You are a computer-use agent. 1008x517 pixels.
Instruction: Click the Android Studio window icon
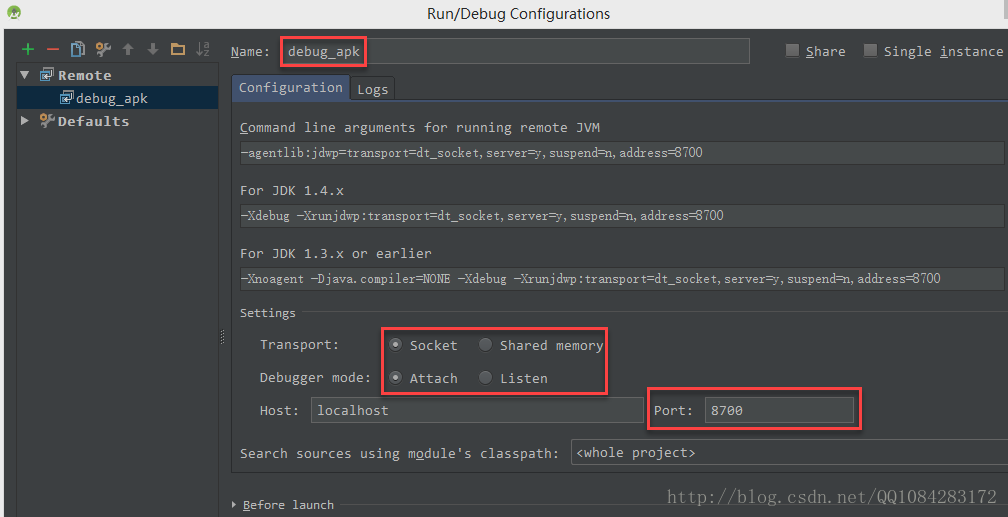coord(14,12)
